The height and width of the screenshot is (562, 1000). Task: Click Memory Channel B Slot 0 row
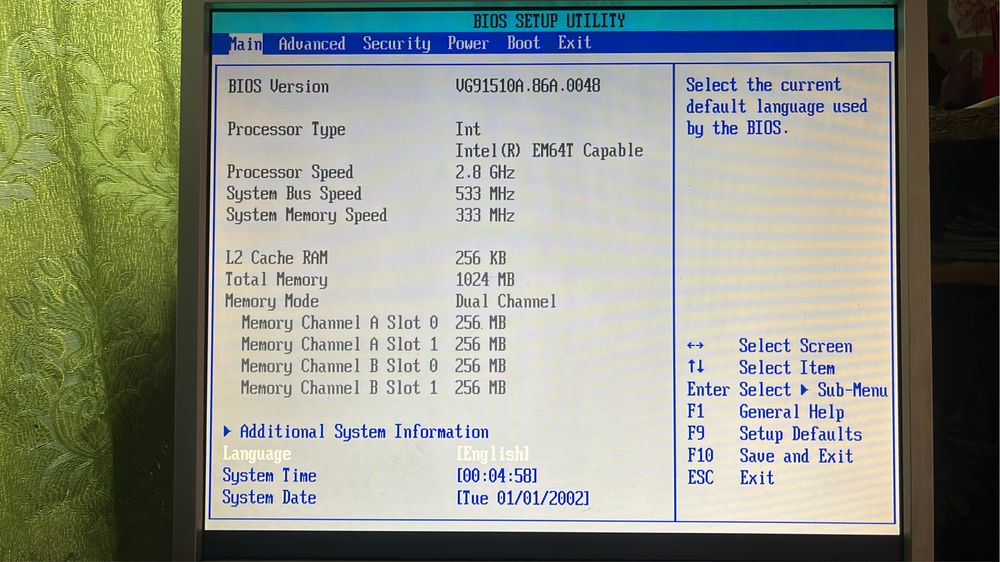click(373, 366)
